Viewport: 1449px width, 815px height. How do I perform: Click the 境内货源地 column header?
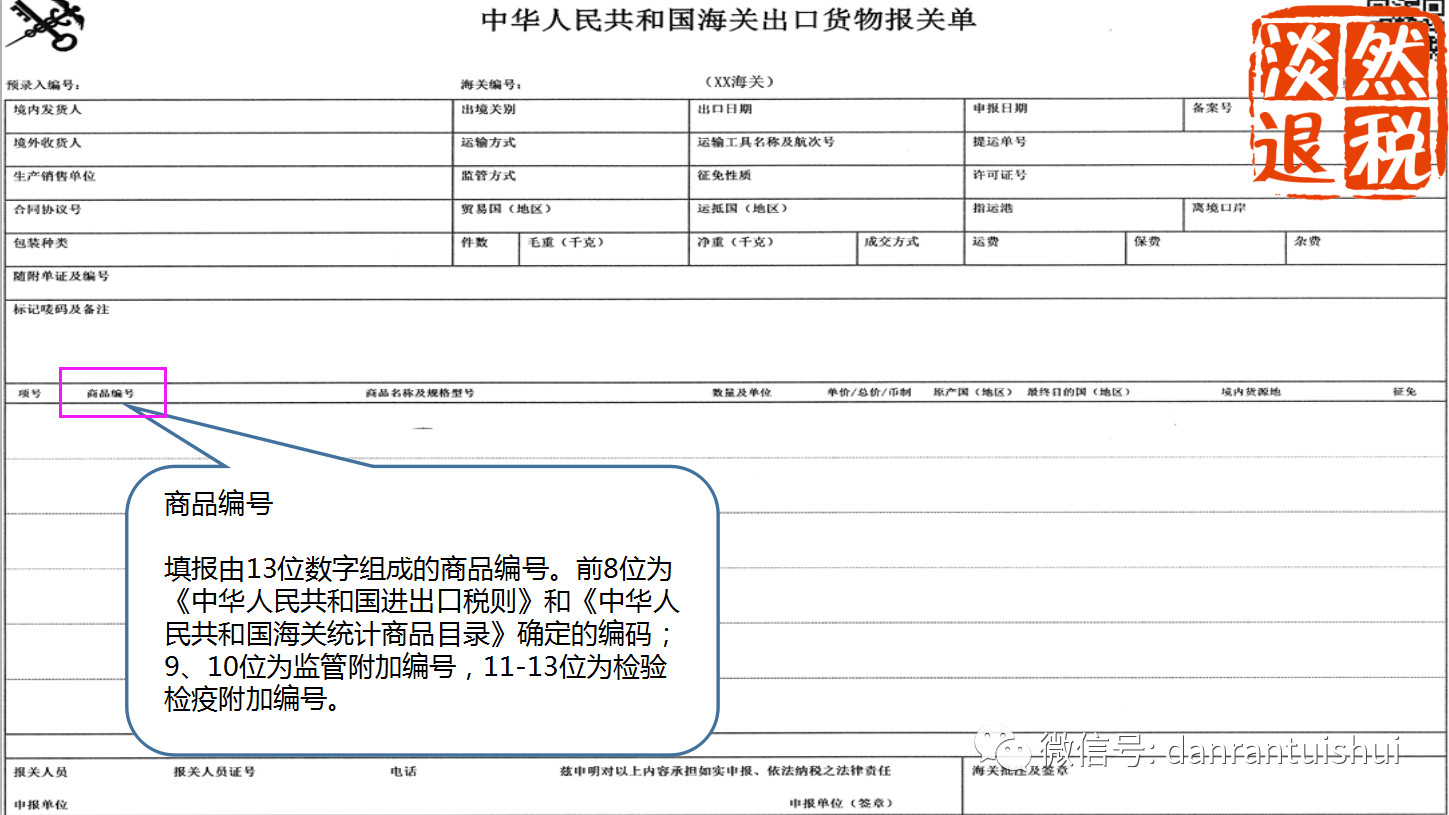(x=1250, y=393)
